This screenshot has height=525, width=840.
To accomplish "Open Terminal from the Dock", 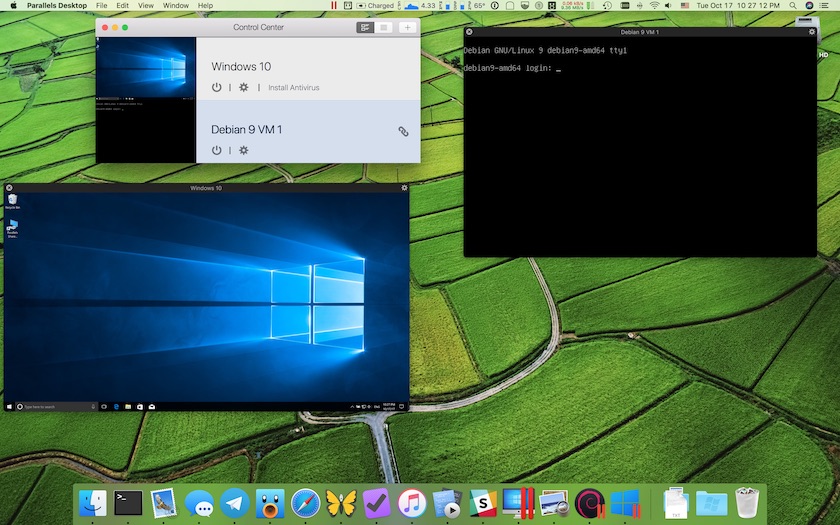I will click(x=129, y=504).
